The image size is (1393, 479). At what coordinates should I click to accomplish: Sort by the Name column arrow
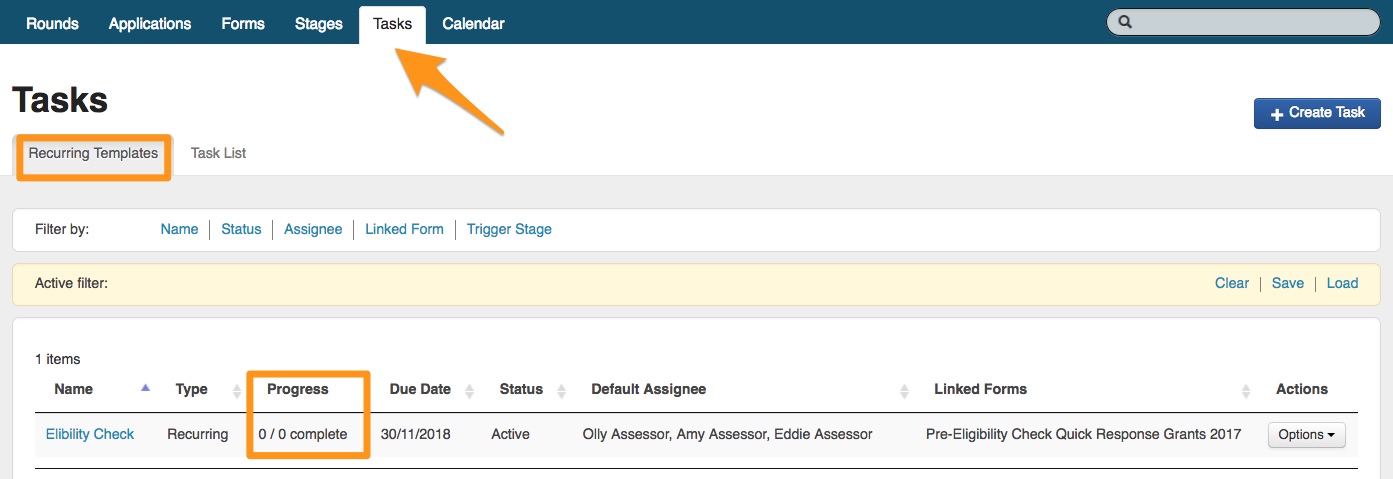146,388
